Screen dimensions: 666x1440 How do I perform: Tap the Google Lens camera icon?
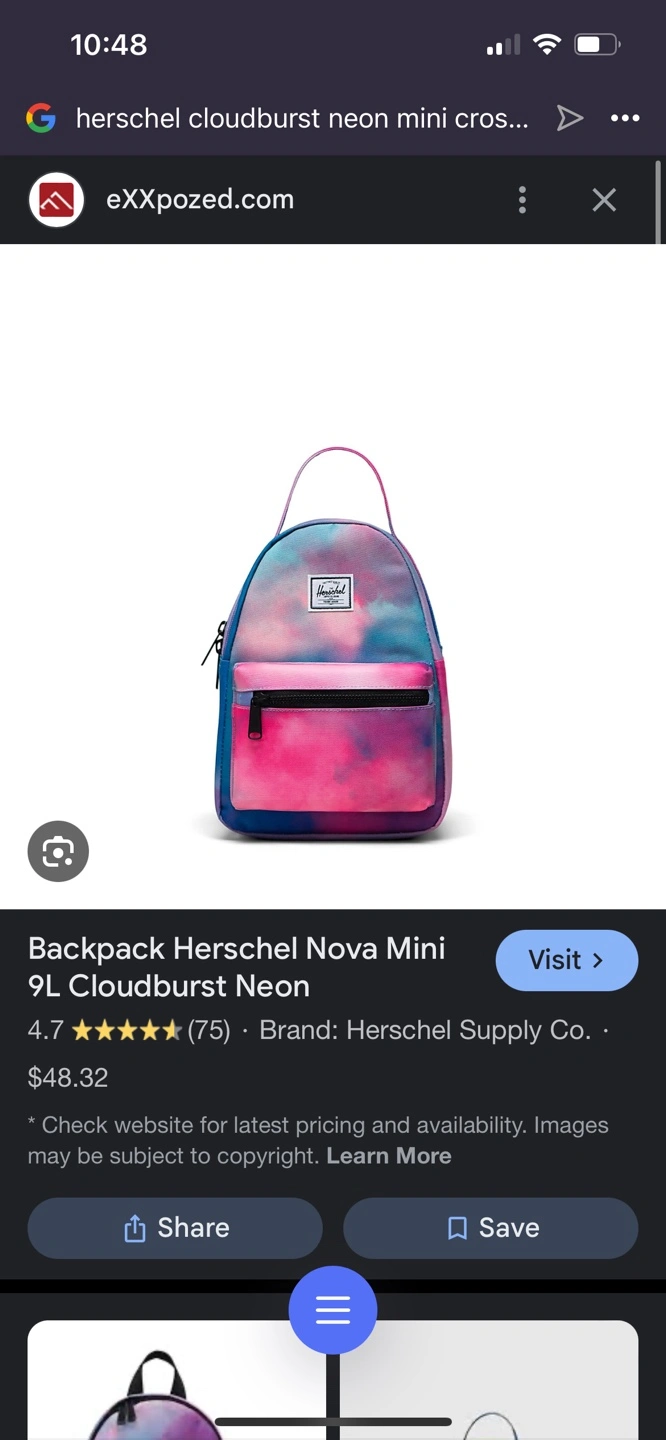[x=58, y=851]
